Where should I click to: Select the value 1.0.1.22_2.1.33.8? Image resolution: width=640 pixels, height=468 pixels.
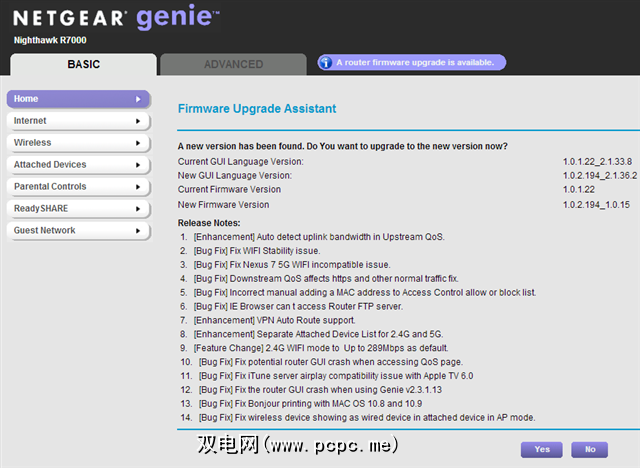click(598, 162)
